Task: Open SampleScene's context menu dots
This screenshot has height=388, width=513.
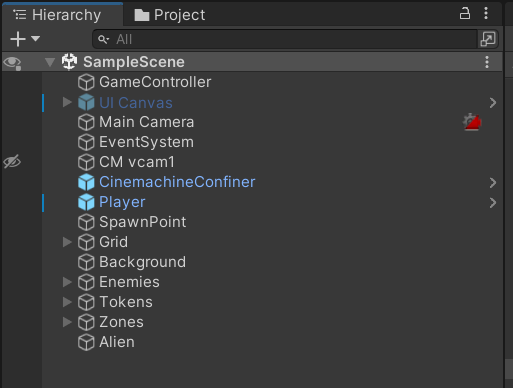Action: 487,62
